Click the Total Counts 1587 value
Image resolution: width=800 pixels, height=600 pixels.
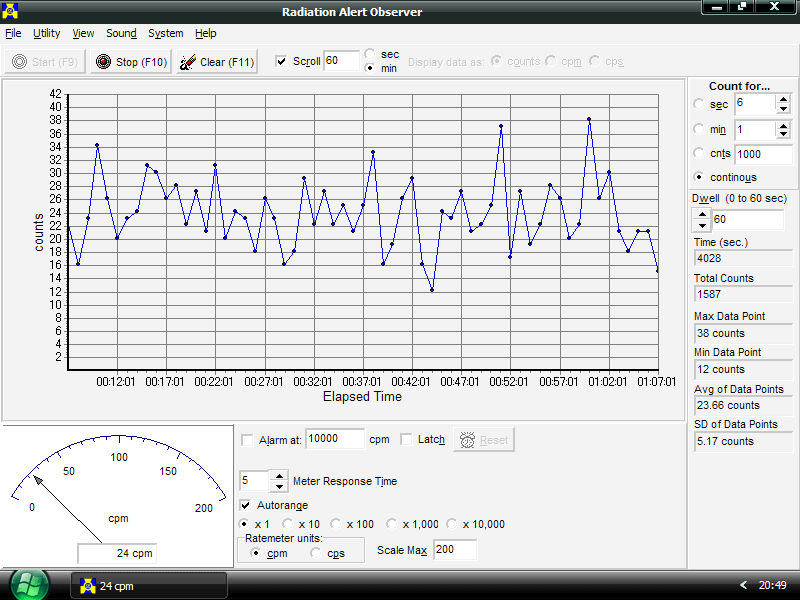coord(743,294)
